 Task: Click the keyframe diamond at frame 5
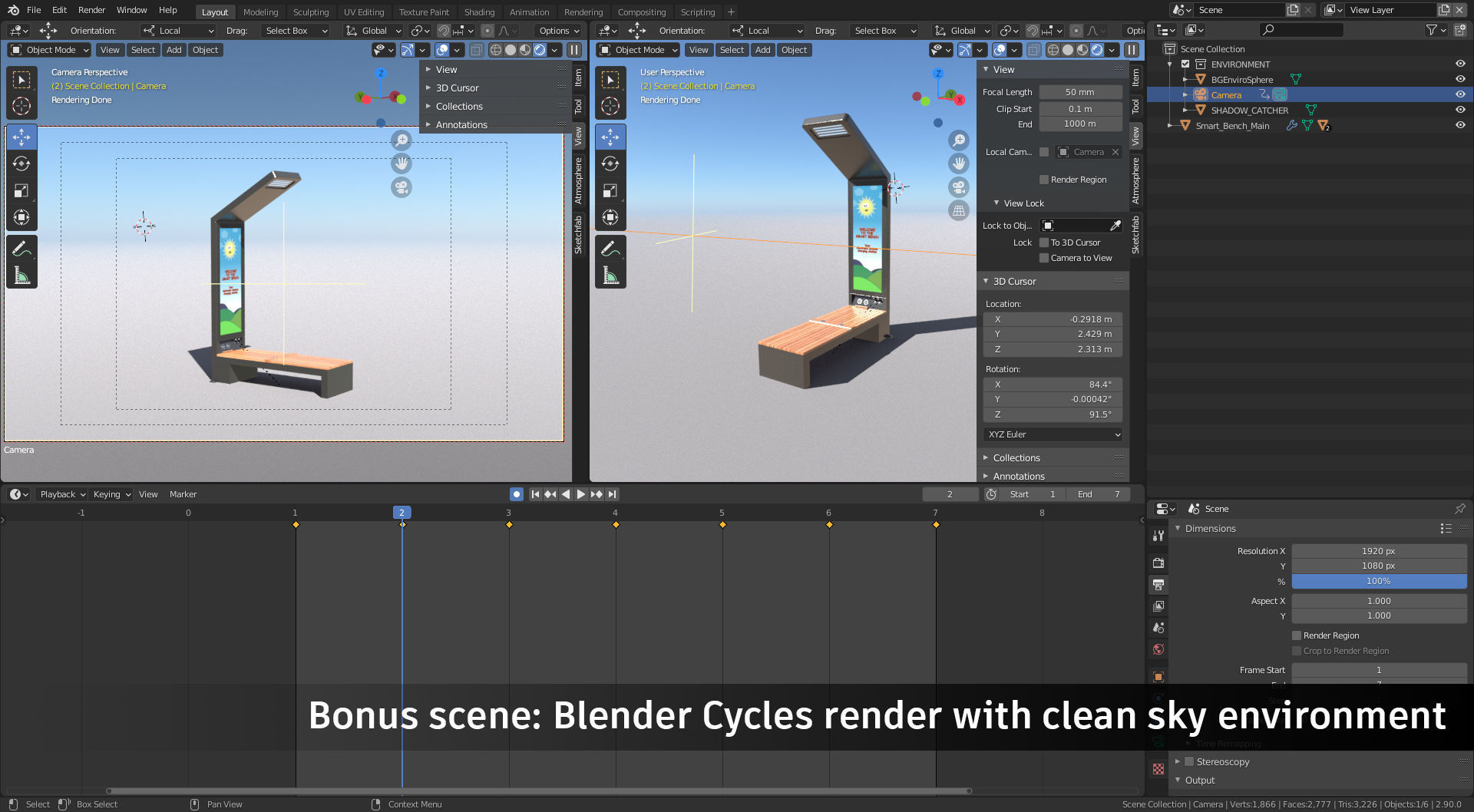[x=722, y=525]
